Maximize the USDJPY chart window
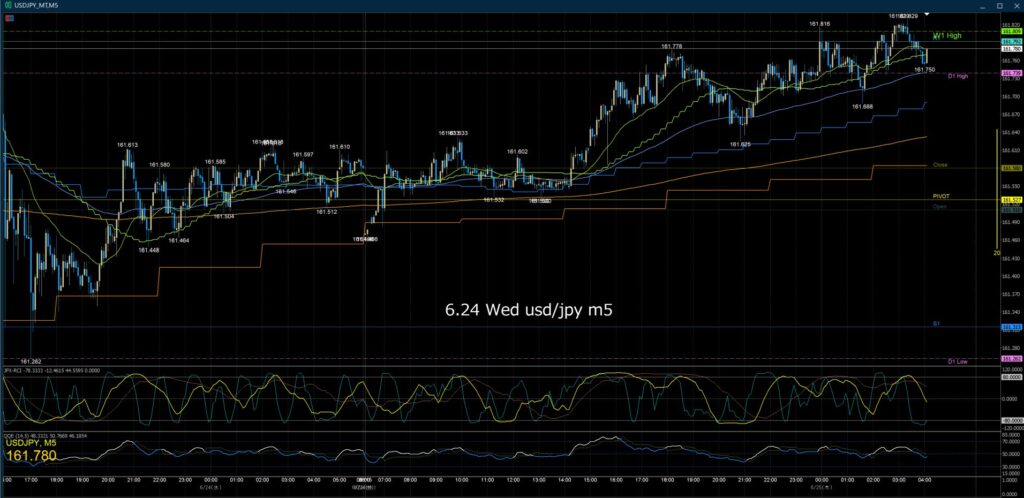This screenshot has width=1024, height=498. coord(1000,5)
